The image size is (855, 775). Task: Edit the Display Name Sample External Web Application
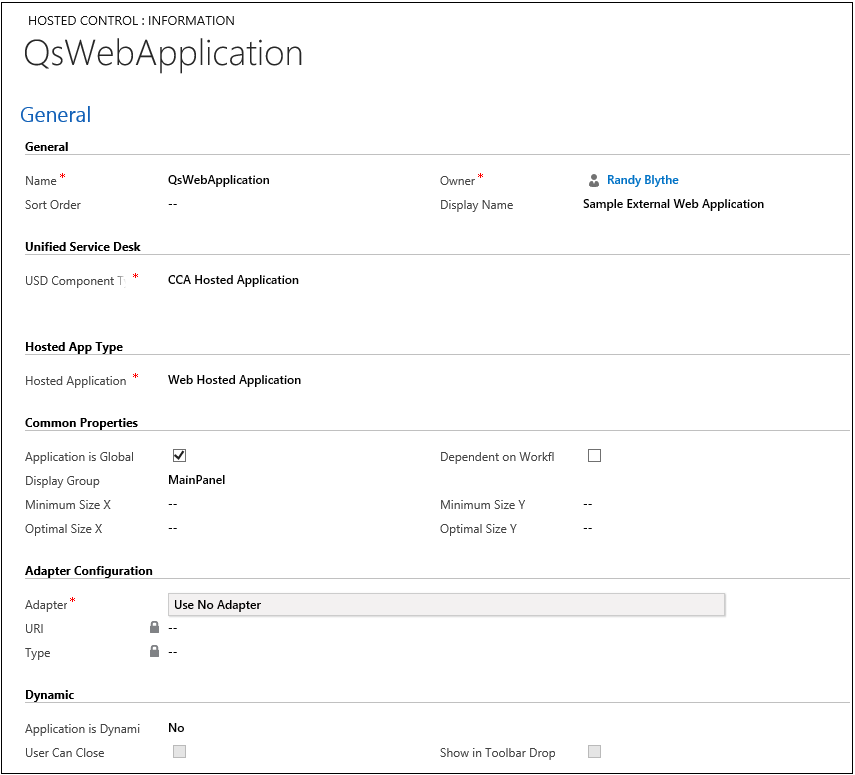coord(672,203)
